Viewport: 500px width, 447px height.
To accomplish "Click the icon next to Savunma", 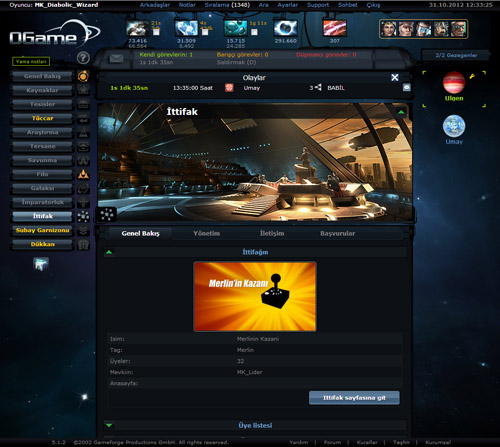I will 83,160.
